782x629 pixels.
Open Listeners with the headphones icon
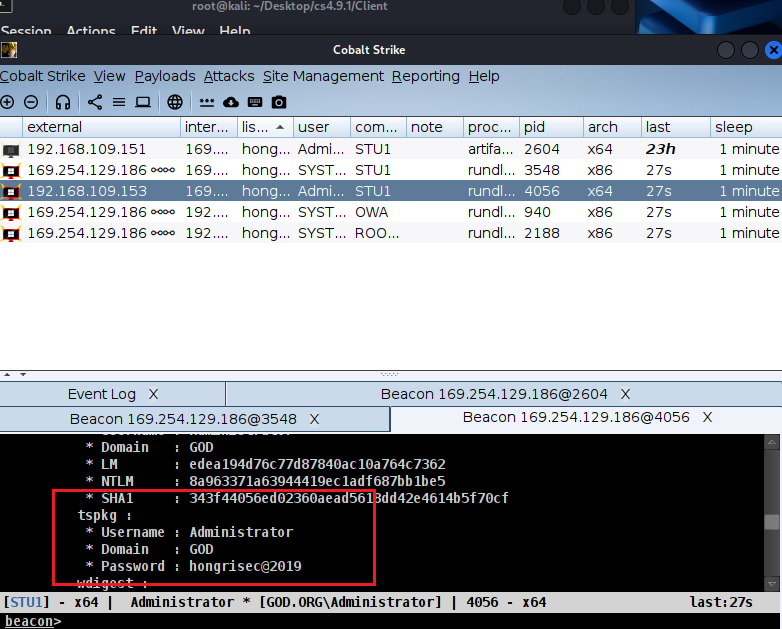(x=63, y=102)
